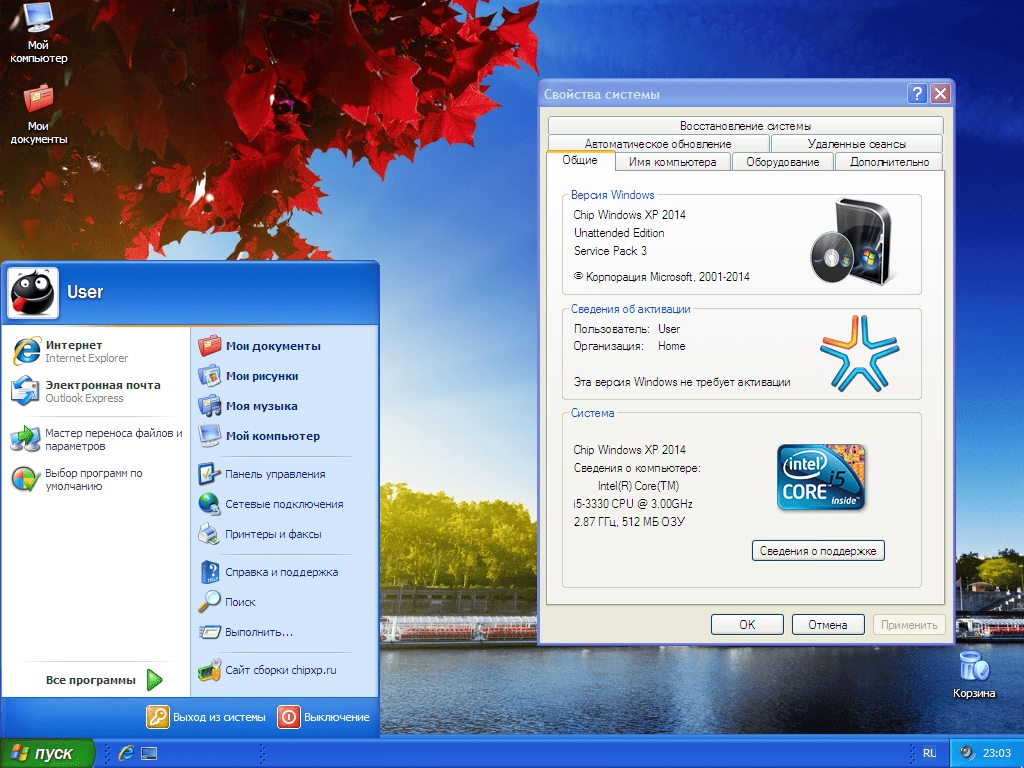Click 'Организация:' label text
The height and width of the screenshot is (768, 1024).
[608, 346]
